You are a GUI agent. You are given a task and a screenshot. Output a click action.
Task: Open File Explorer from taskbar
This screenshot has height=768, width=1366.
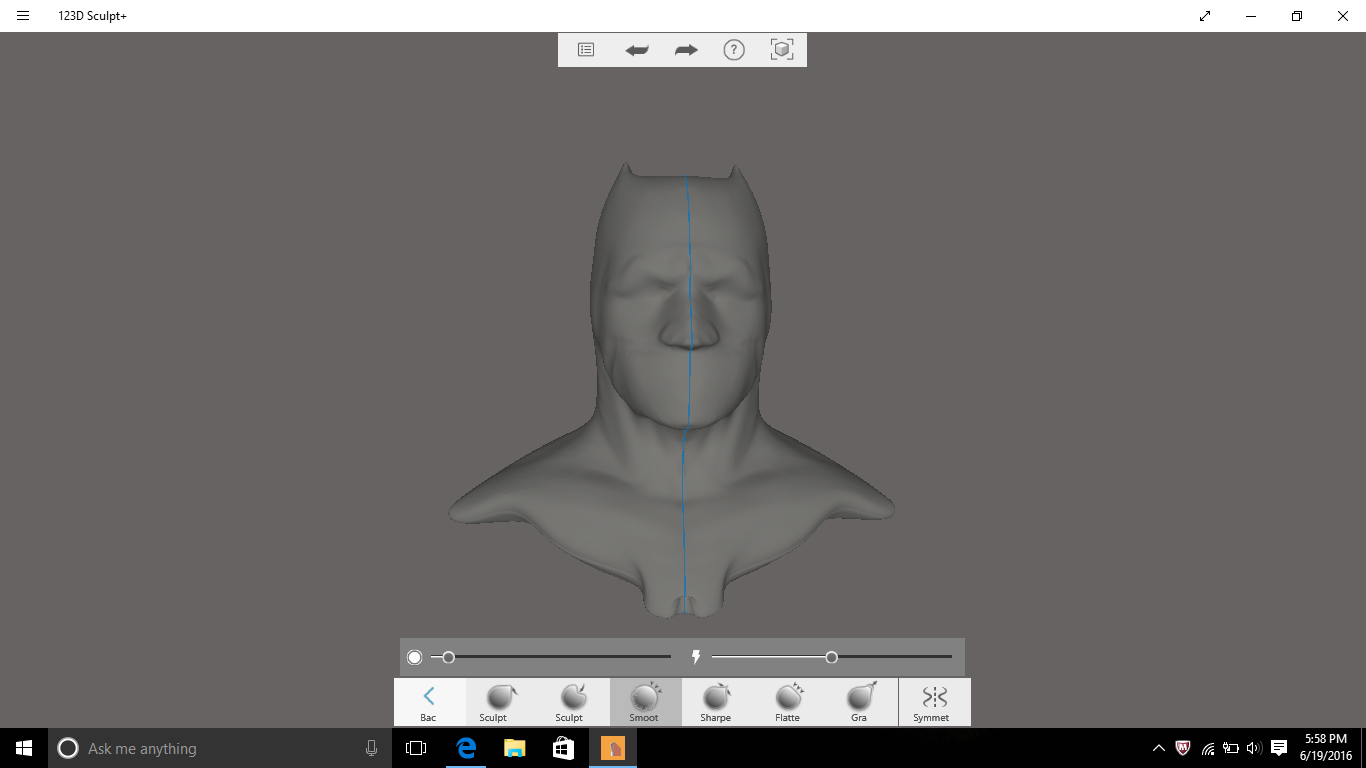pyautogui.click(x=514, y=748)
